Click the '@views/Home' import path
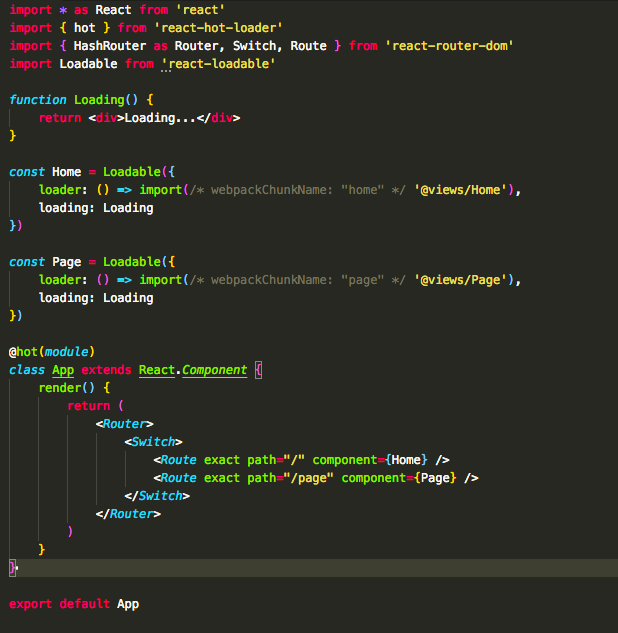Viewport: 618px width, 633px height. [460, 190]
